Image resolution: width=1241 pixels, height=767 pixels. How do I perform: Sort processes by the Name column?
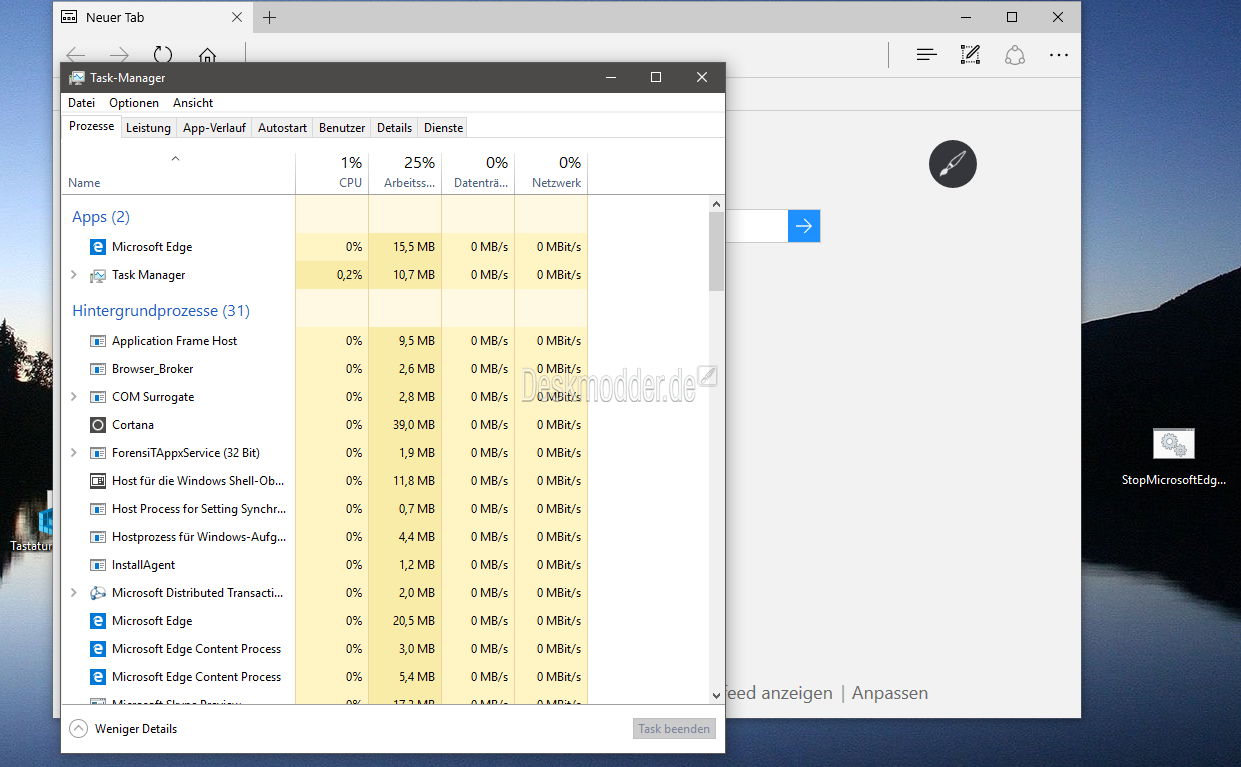click(178, 173)
